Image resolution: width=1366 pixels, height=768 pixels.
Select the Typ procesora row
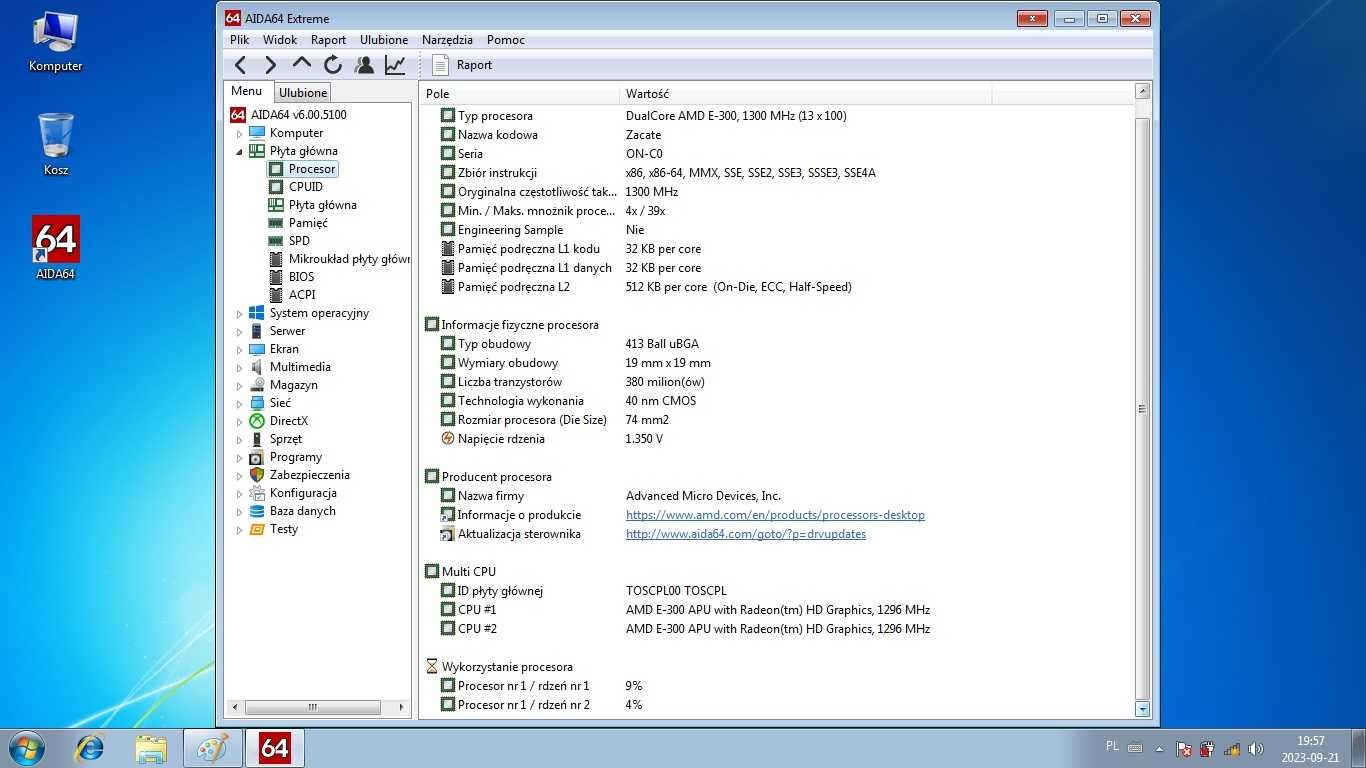[x=778, y=116]
